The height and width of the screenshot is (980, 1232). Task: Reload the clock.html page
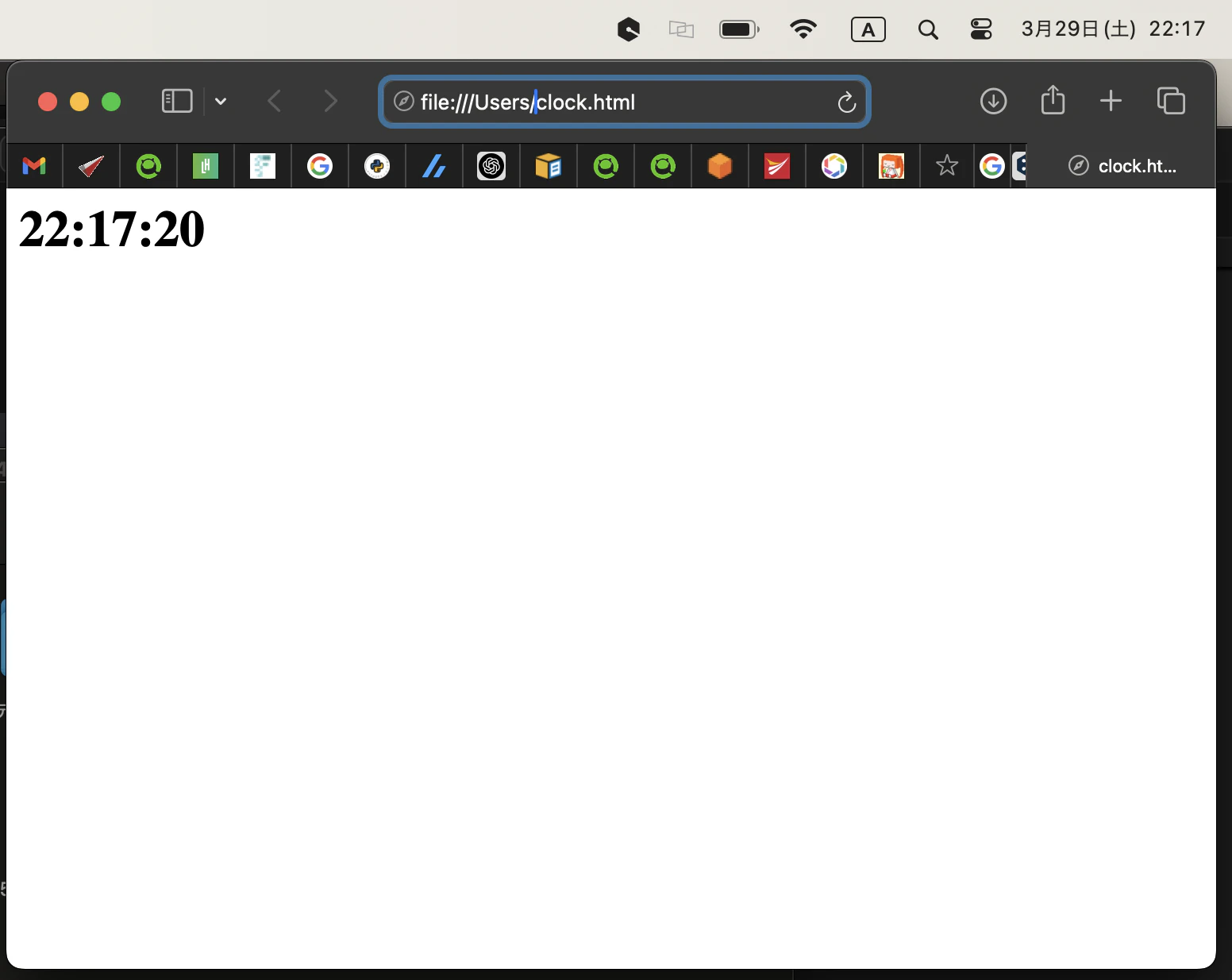846,102
